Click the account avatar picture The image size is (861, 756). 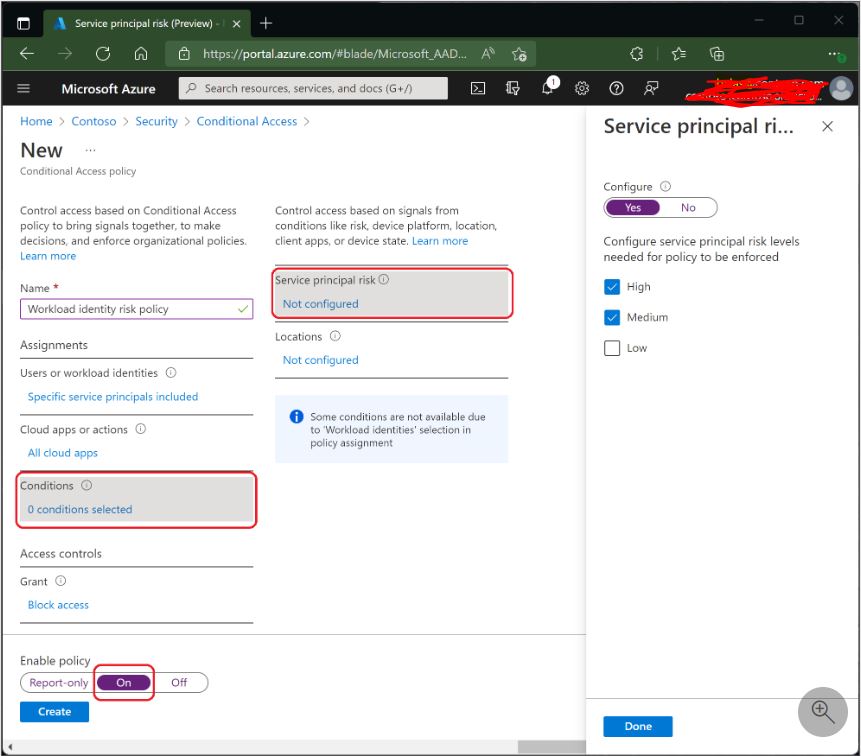point(841,88)
